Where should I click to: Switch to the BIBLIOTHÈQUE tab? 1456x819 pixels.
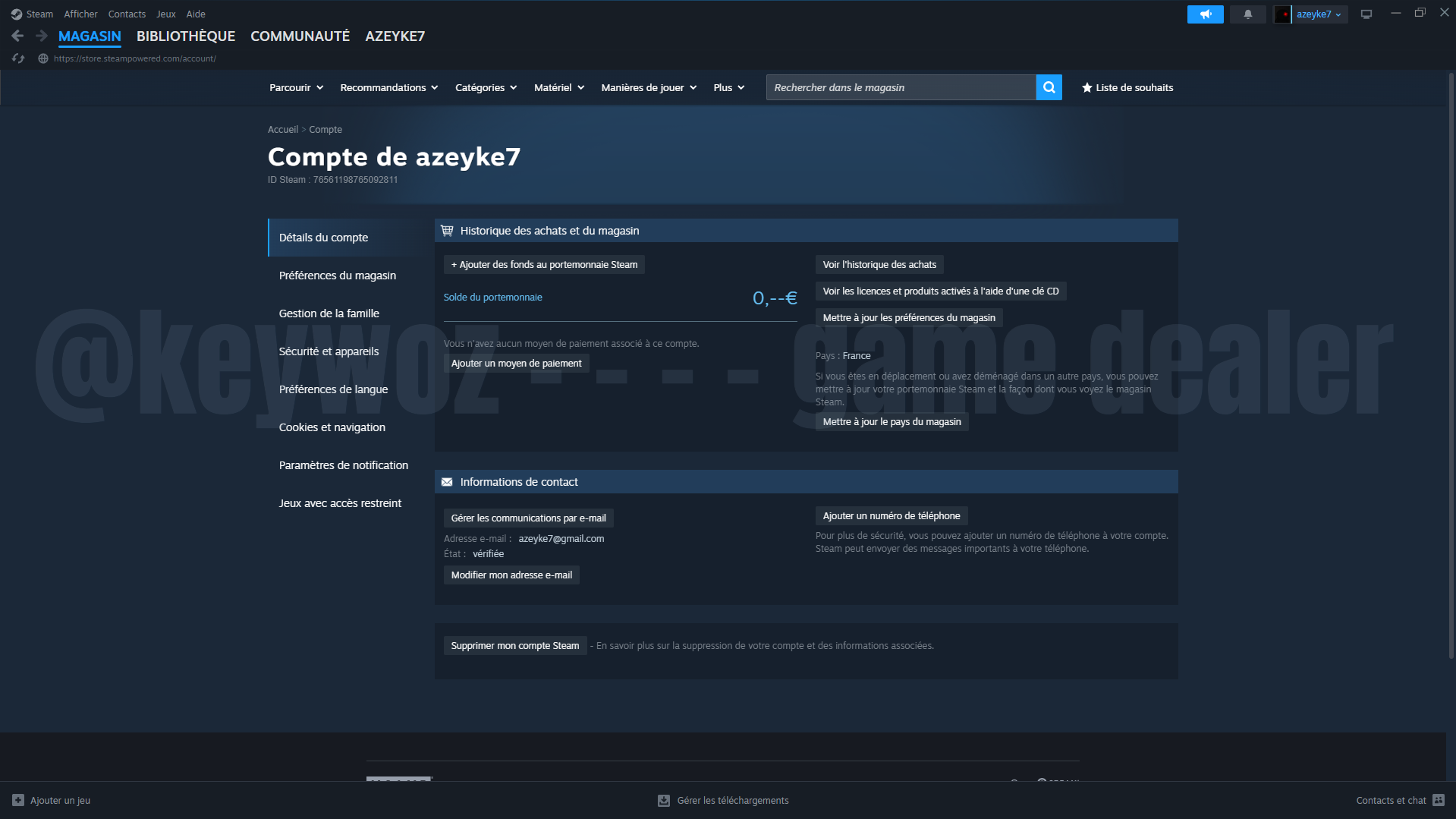(186, 36)
